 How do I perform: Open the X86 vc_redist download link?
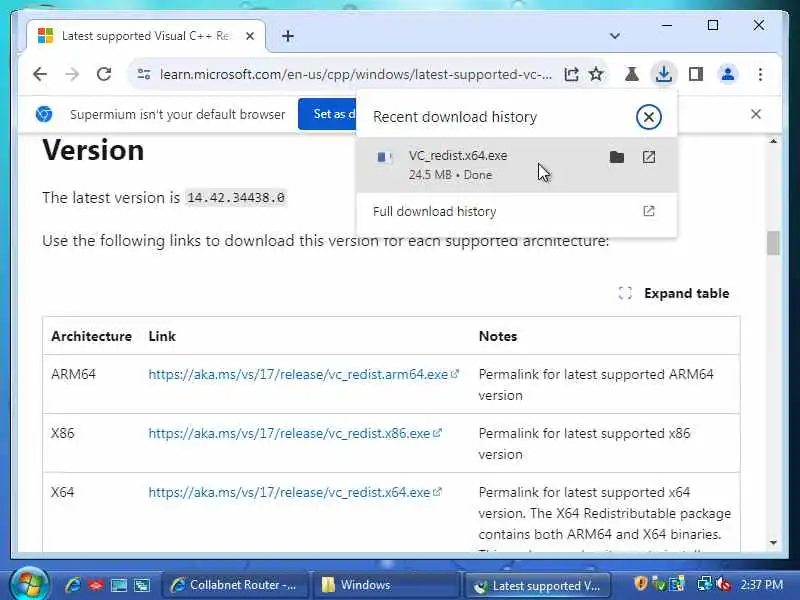pos(294,434)
